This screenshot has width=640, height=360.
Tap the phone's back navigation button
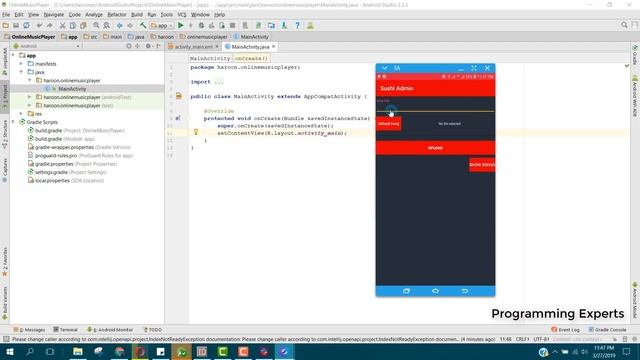pyautogui.click(x=464, y=291)
